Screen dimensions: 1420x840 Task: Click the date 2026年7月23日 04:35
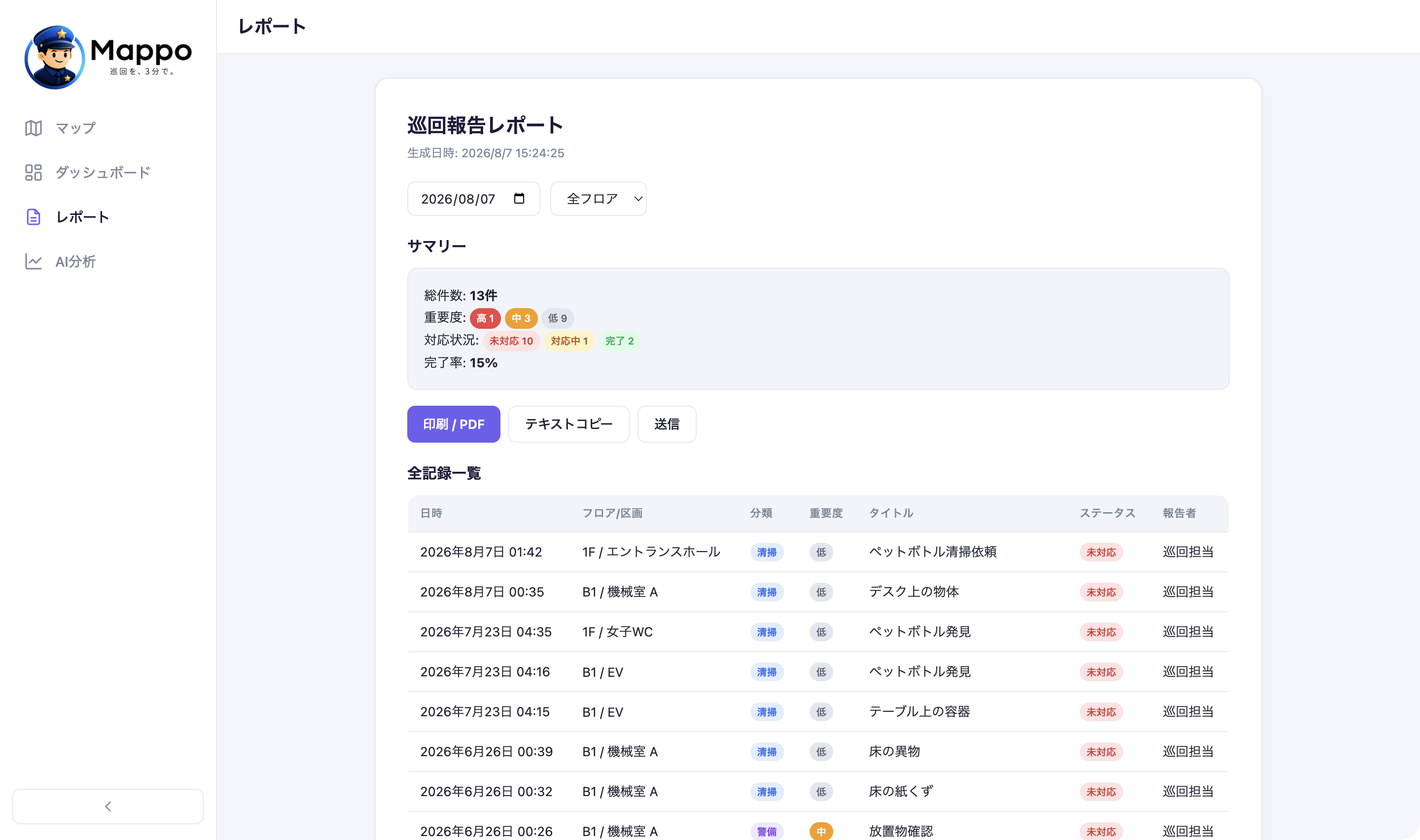pyautogui.click(x=486, y=631)
